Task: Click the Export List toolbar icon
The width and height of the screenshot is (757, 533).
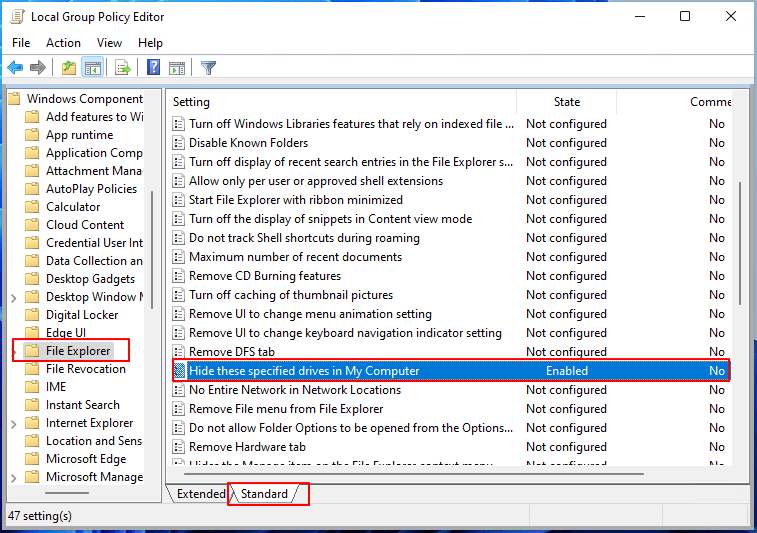Action: point(122,68)
